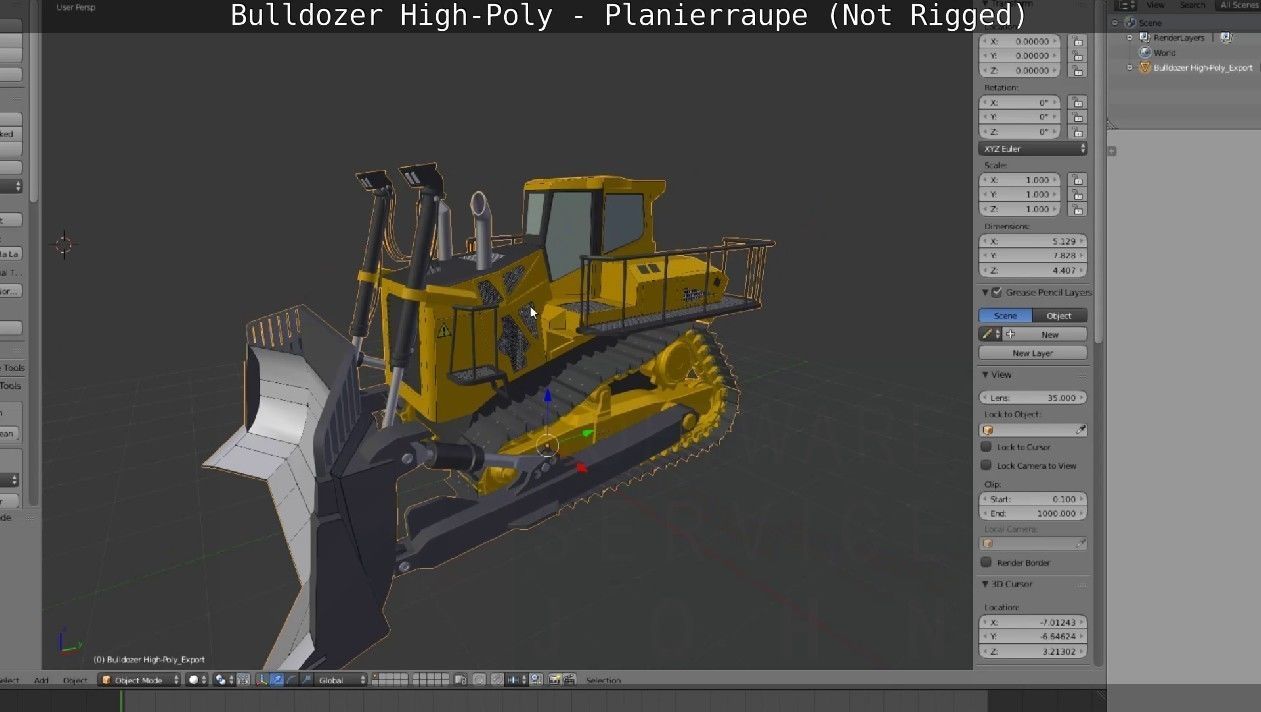
Task: Click Lens value field 35.000
Action: 1033,398
